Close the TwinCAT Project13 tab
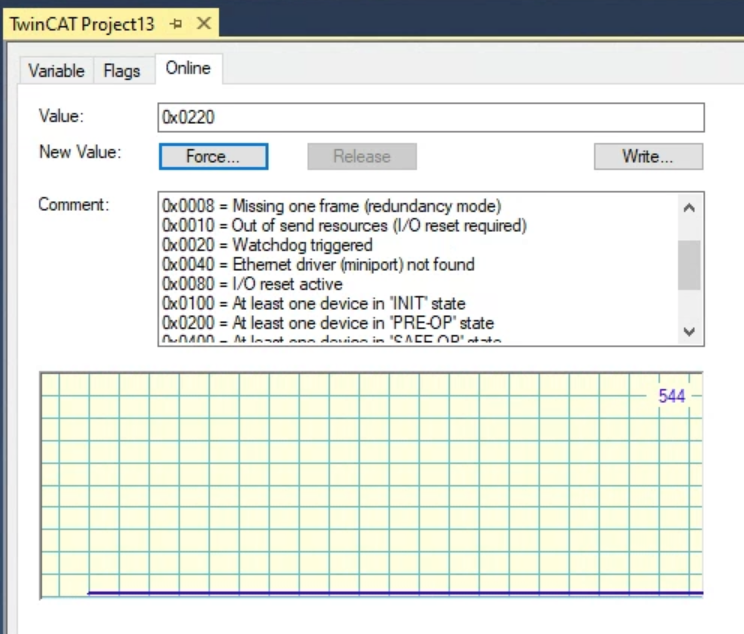744x634 pixels. tap(204, 23)
